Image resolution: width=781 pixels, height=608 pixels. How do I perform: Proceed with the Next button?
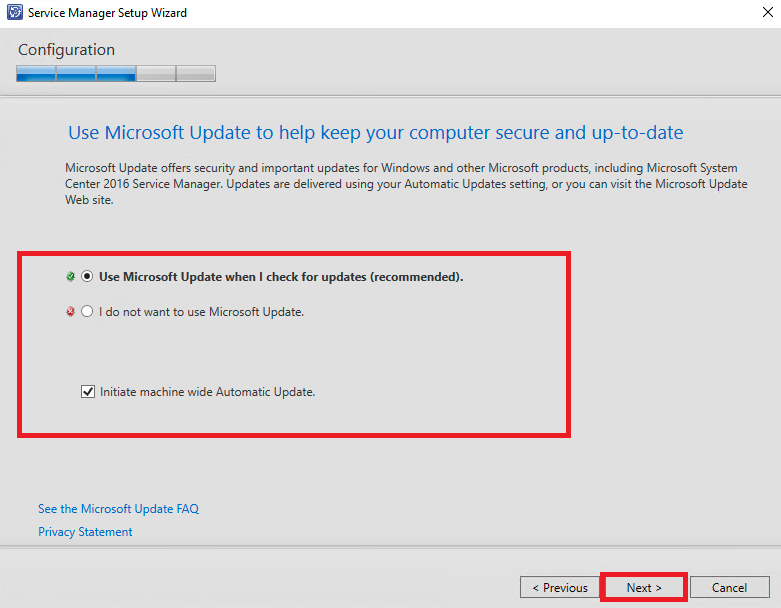point(644,588)
